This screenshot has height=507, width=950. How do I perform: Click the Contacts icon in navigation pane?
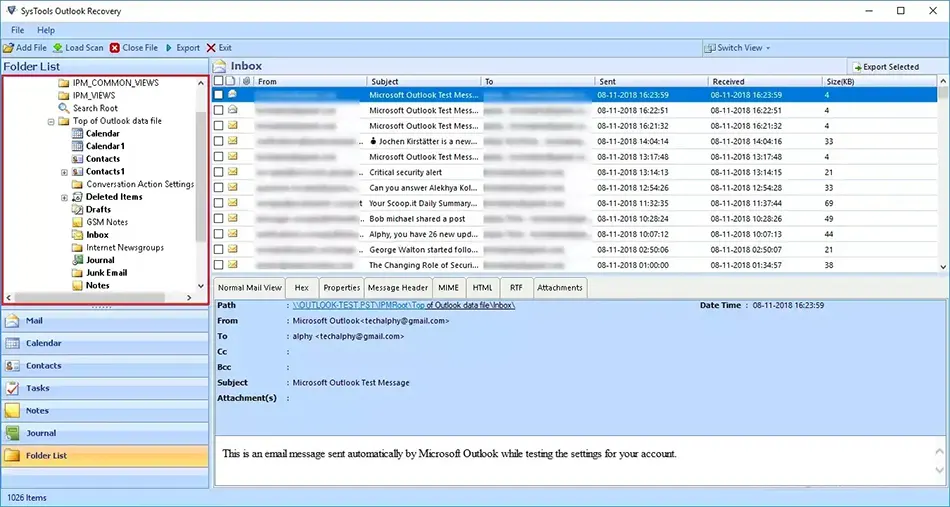coord(12,366)
